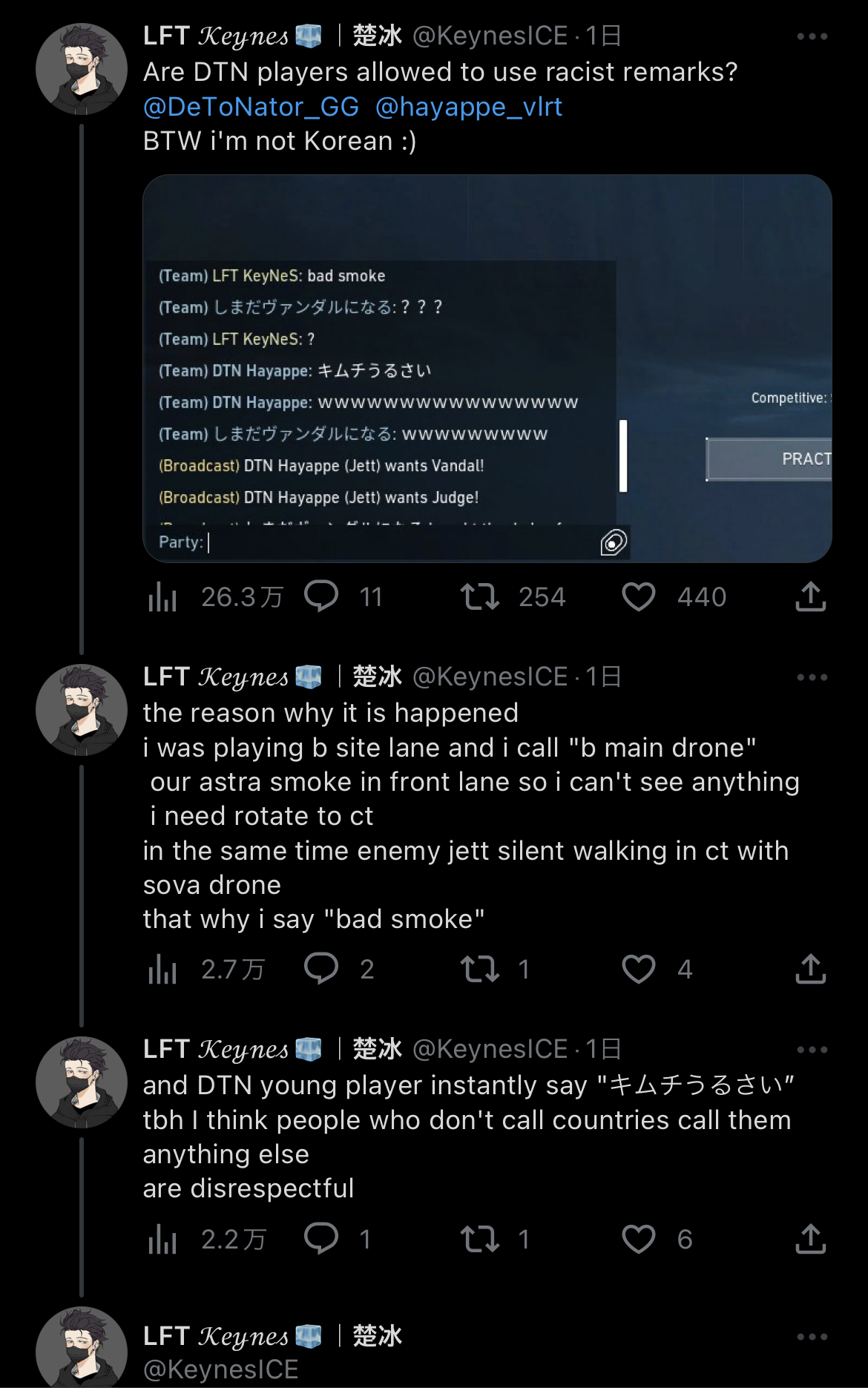Open the Valorant chat screenshot image
This screenshot has height=1388, width=868.
(487, 368)
